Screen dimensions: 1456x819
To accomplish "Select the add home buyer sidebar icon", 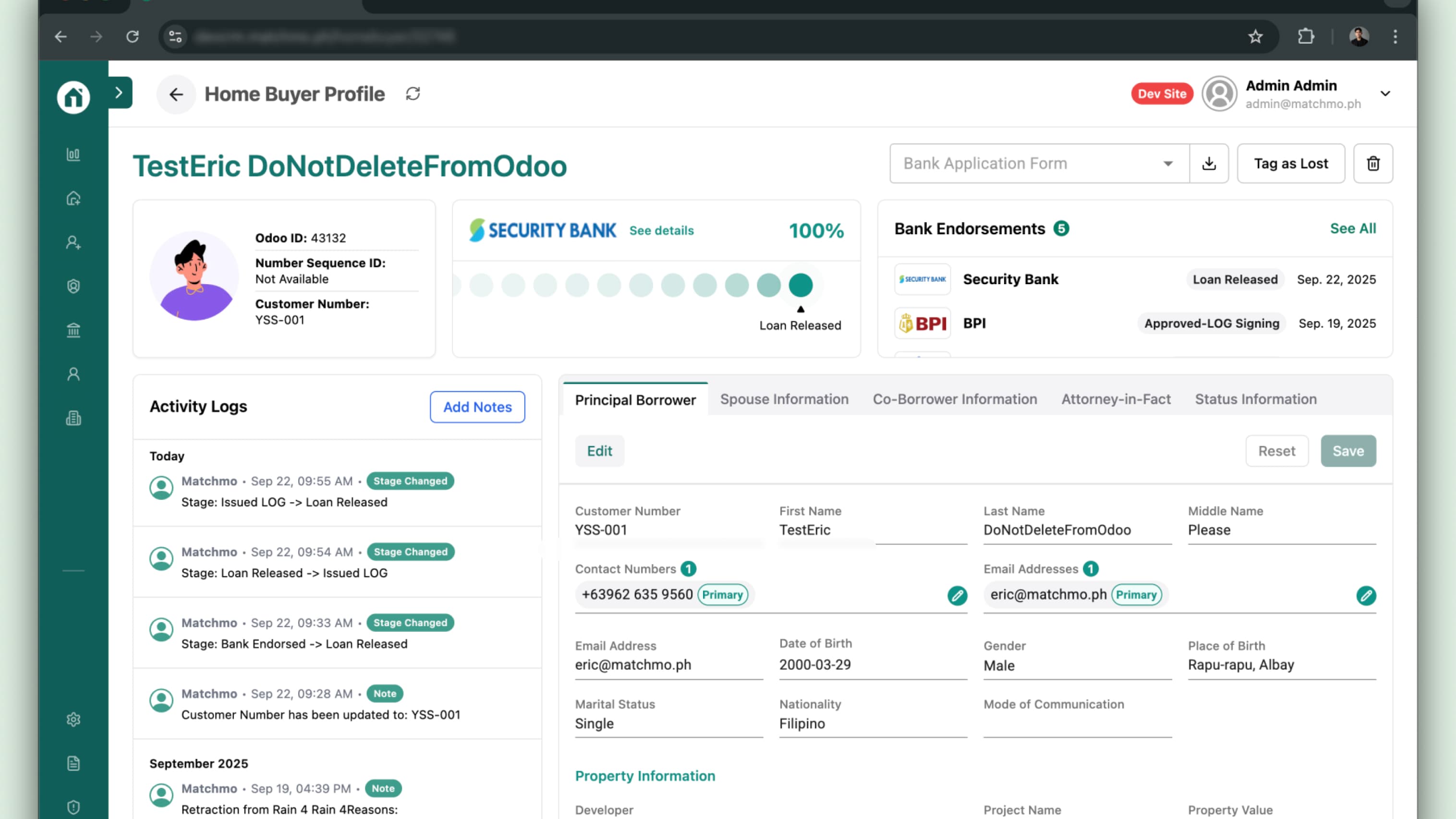I will click(73, 198).
